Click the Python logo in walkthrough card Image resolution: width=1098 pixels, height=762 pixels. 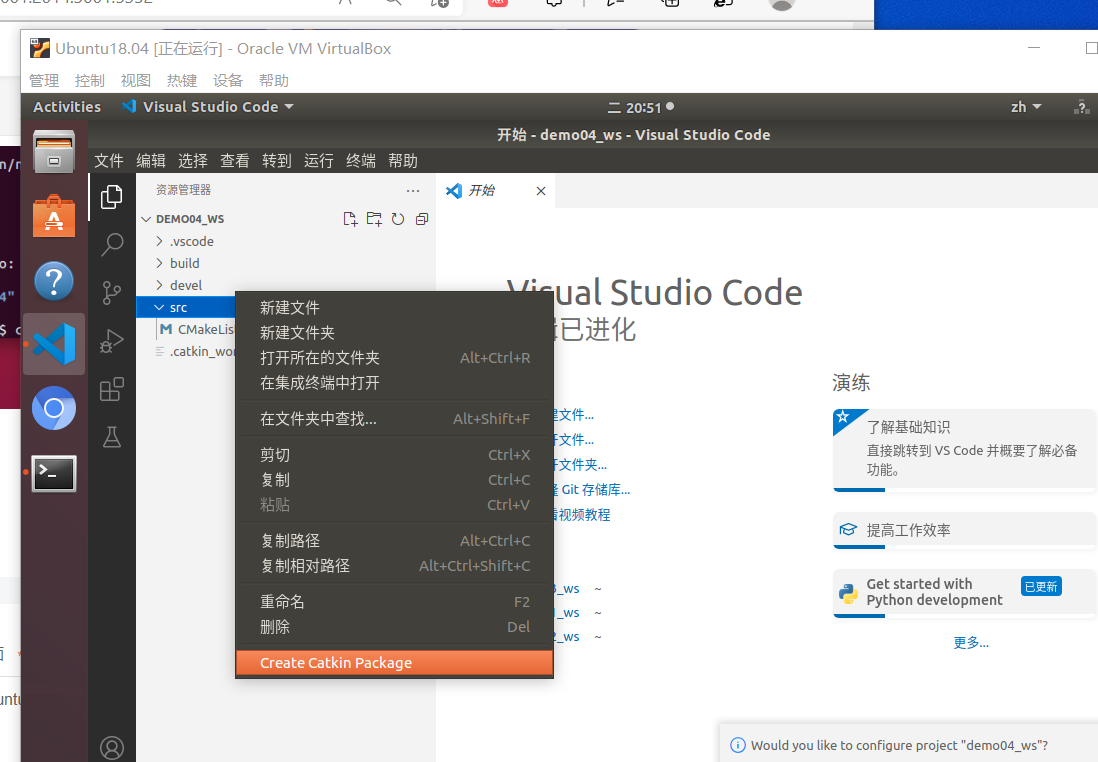pos(849,593)
